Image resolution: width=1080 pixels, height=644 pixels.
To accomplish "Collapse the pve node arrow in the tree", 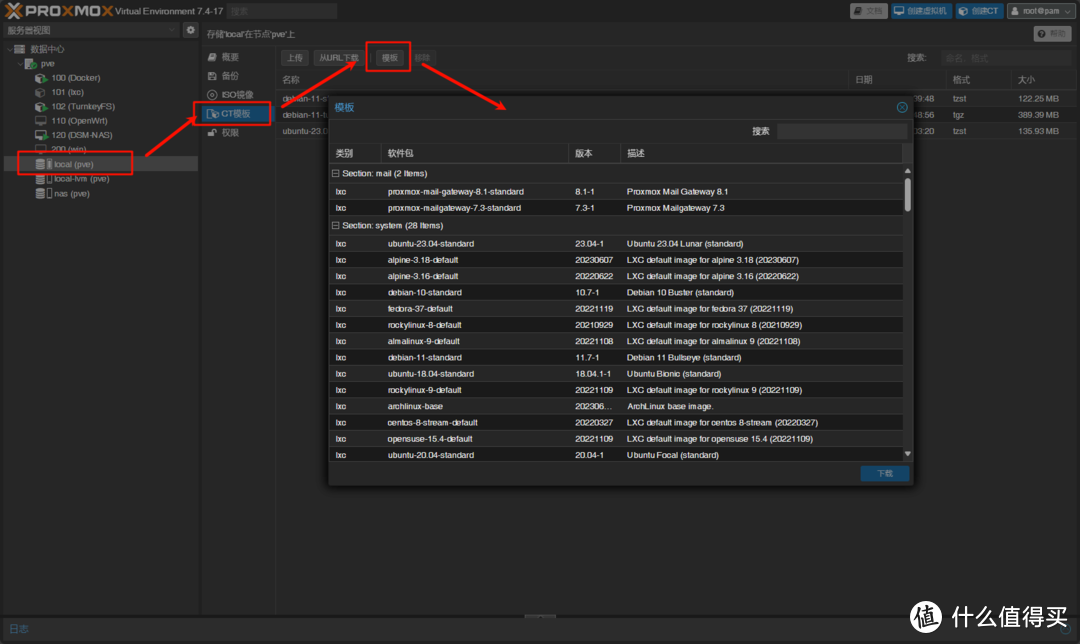I will [19, 63].
